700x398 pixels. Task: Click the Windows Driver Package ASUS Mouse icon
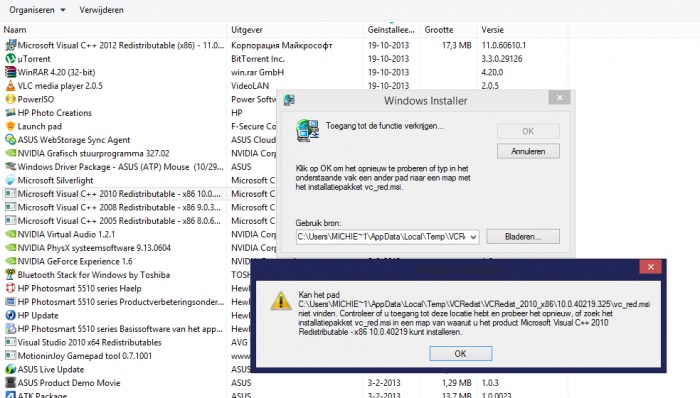click(x=10, y=166)
